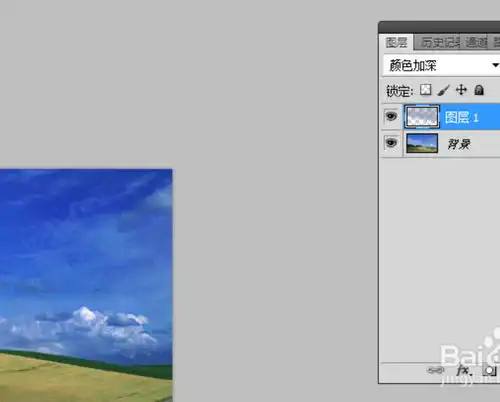Select the 图层 1 layer name
Screen dimensions: 500x402
461,117
